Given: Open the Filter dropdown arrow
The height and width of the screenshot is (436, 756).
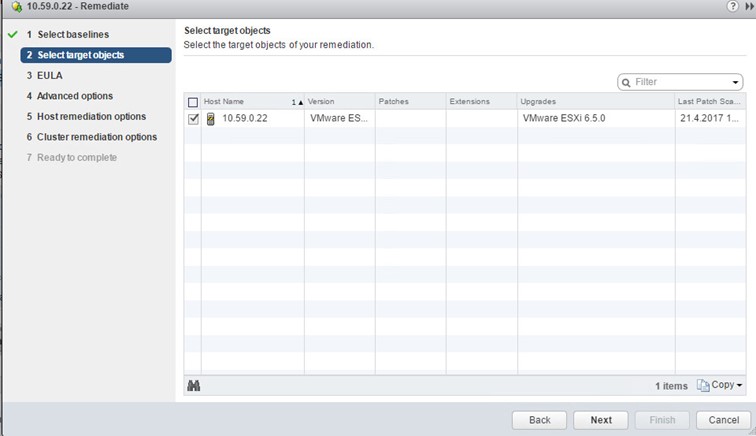Looking at the screenshot, I should click(735, 82).
